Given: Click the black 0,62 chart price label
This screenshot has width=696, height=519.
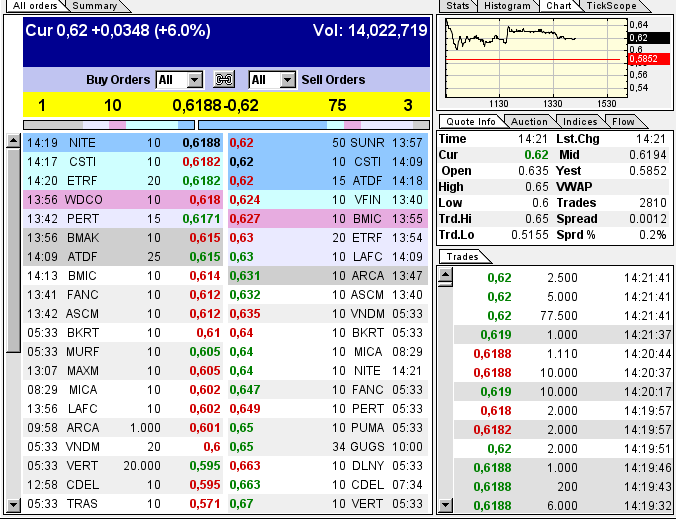Looking at the screenshot, I should click(649, 38).
